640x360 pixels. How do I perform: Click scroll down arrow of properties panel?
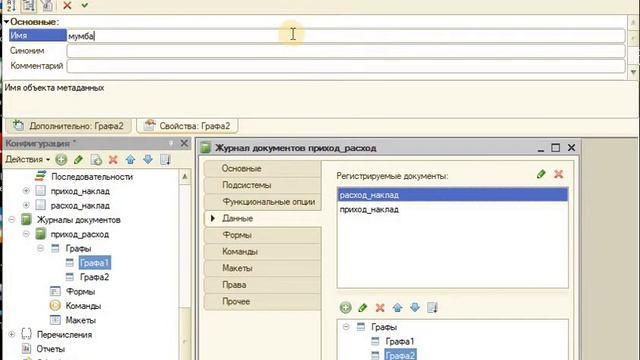[x=633, y=73]
